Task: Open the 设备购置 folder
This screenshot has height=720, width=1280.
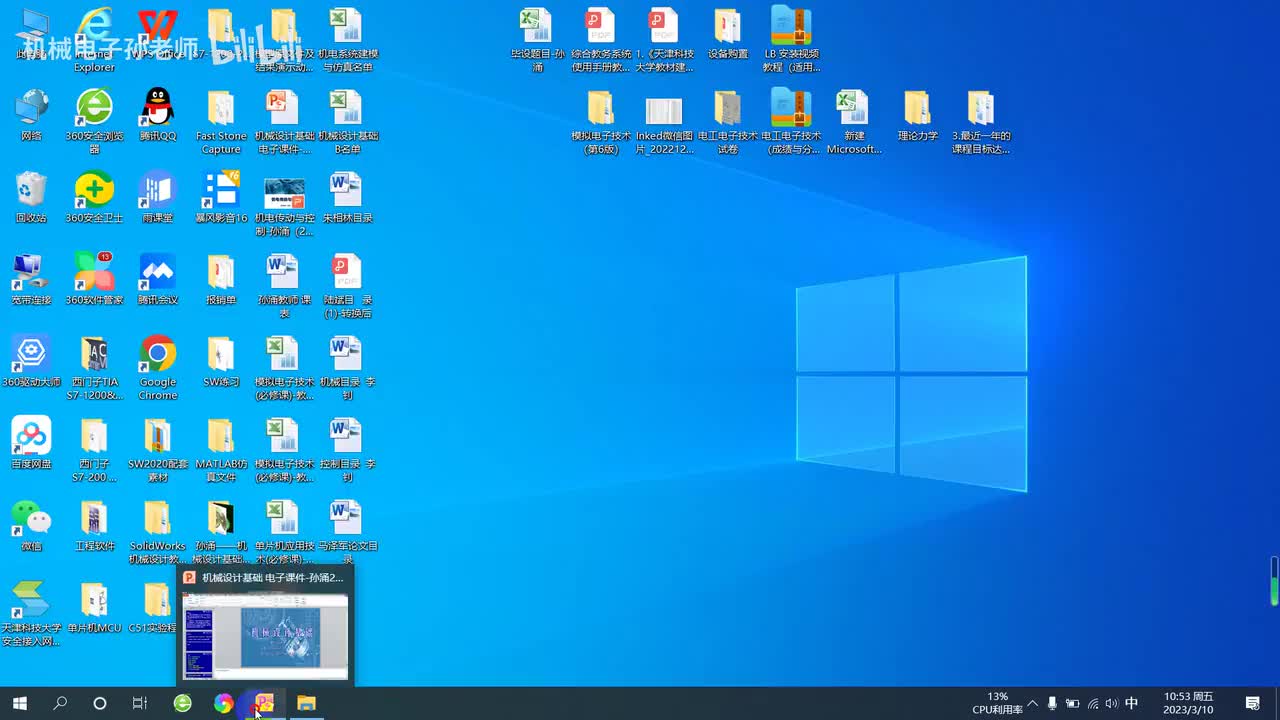Action: pyautogui.click(x=727, y=33)
